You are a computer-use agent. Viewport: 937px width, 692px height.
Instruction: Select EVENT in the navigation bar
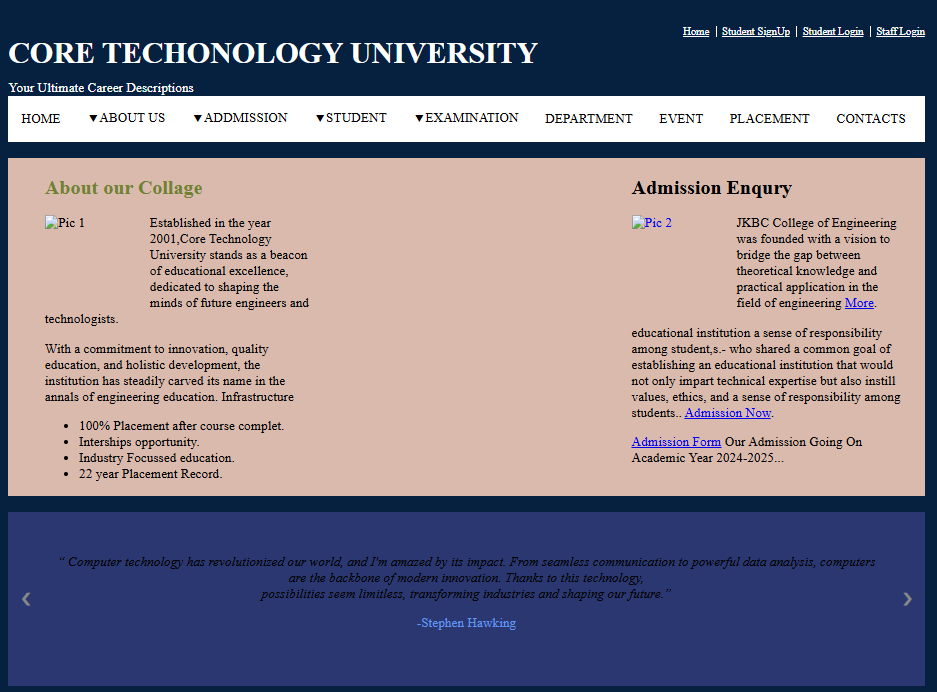tap(681, 119)
